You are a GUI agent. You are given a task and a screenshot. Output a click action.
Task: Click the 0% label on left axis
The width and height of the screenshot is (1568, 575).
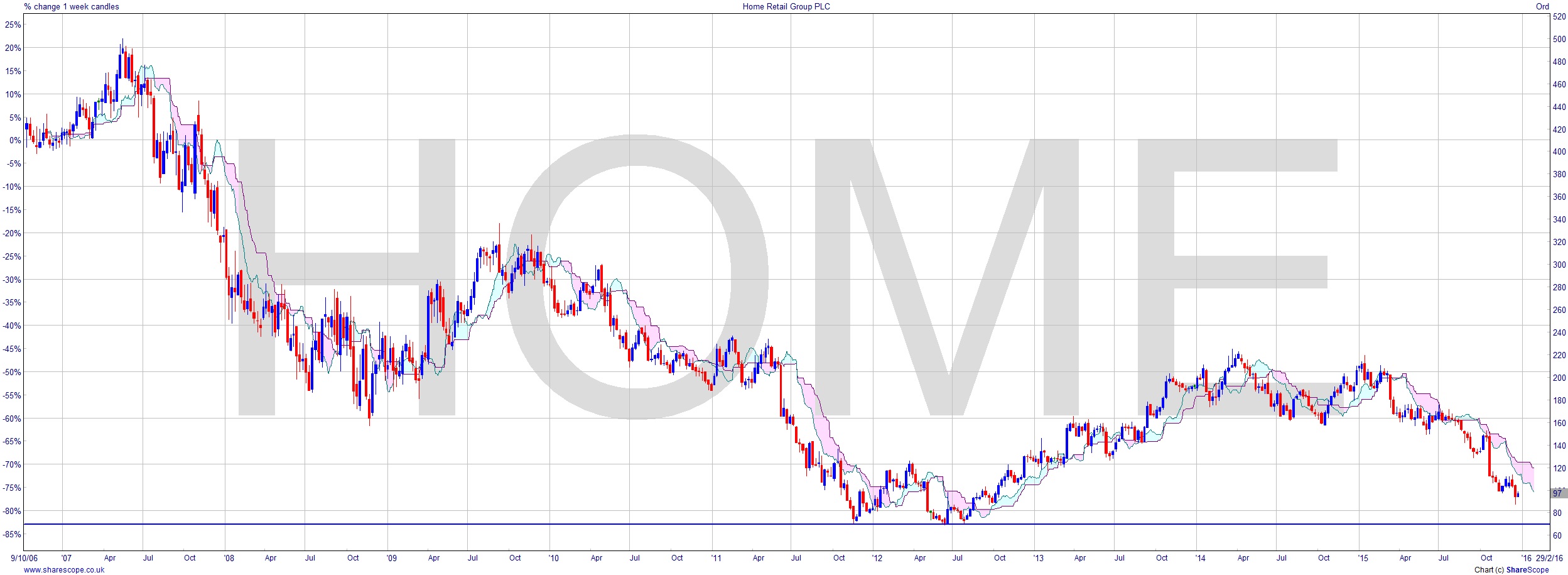point(15,140)
